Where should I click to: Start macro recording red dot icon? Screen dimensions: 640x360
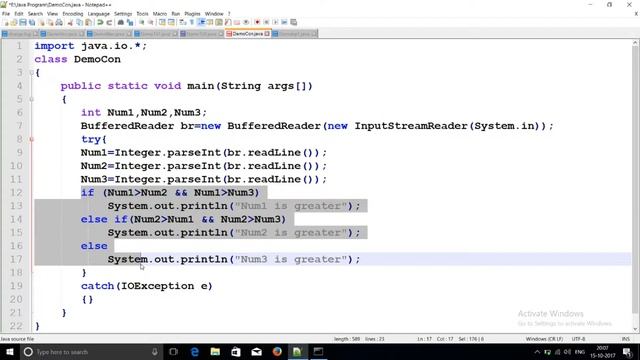257,22
